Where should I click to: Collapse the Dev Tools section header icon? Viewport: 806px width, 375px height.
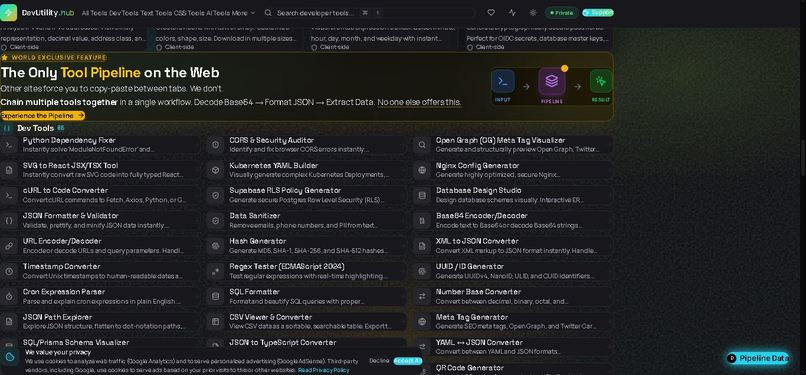pyautogui.click(x=7, y=128)
